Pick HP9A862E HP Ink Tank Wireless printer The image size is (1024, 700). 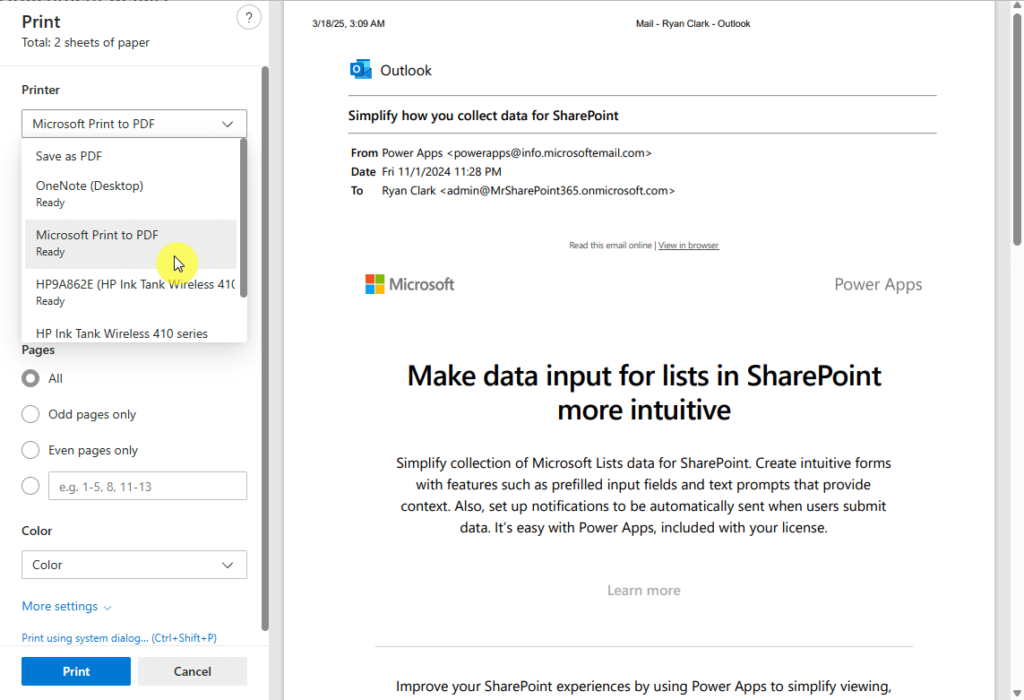(131, 292)
